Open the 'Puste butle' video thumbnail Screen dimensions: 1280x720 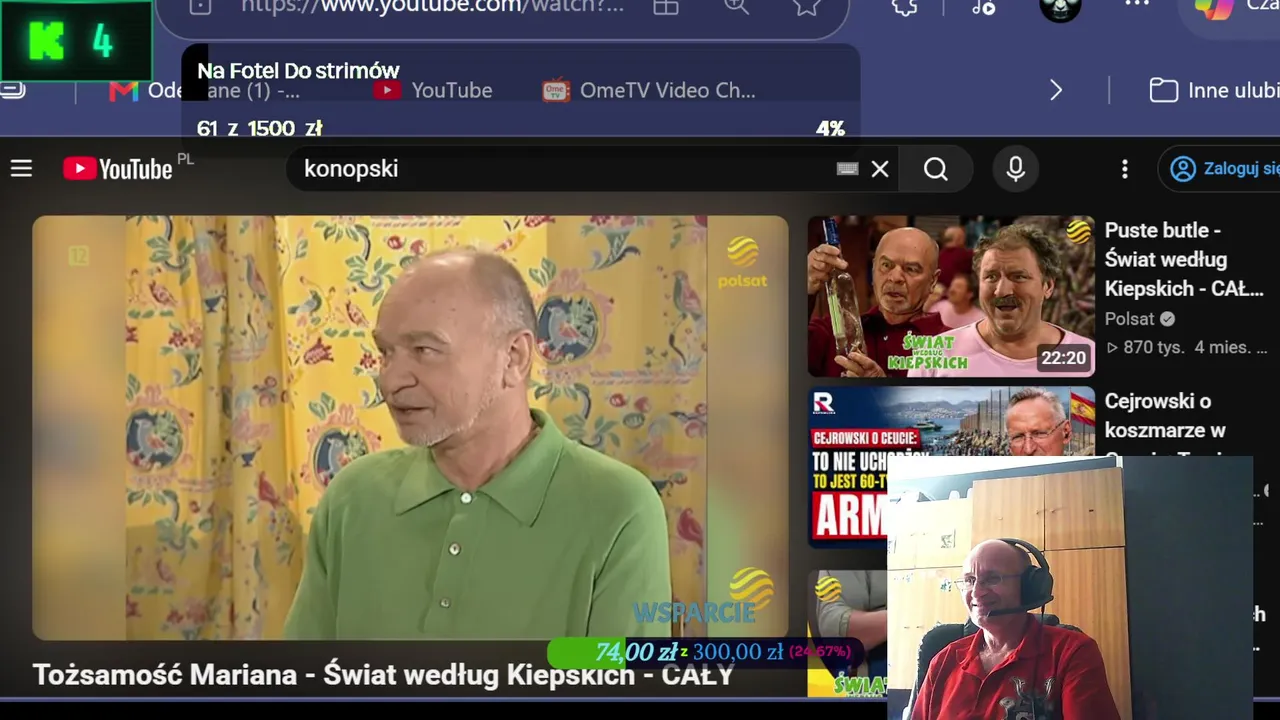click(951, 296)
